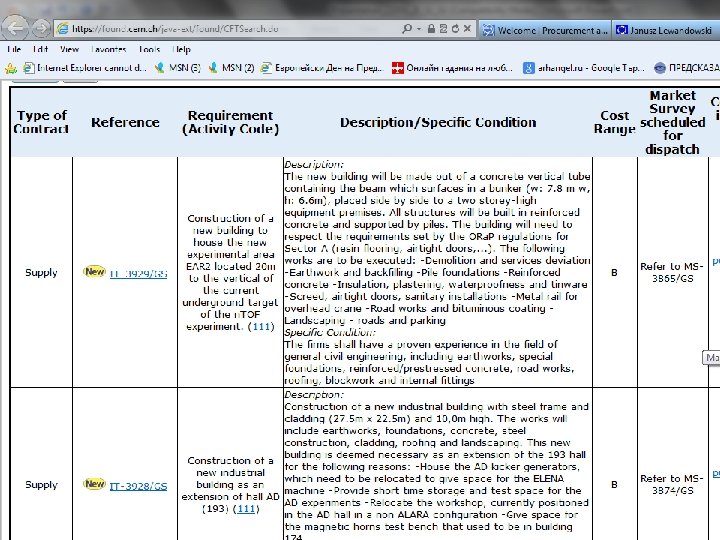
Task: Open the MSN (2) favorite
Action: tap(231, 68)
